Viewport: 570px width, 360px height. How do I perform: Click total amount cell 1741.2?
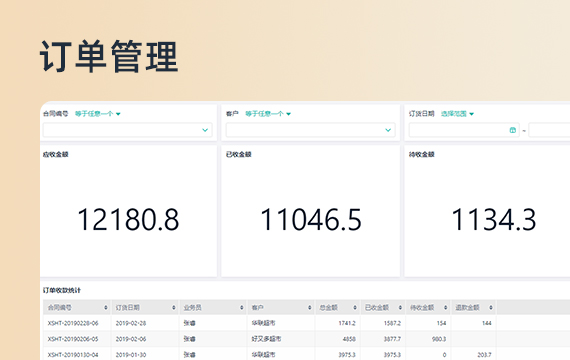347,323
